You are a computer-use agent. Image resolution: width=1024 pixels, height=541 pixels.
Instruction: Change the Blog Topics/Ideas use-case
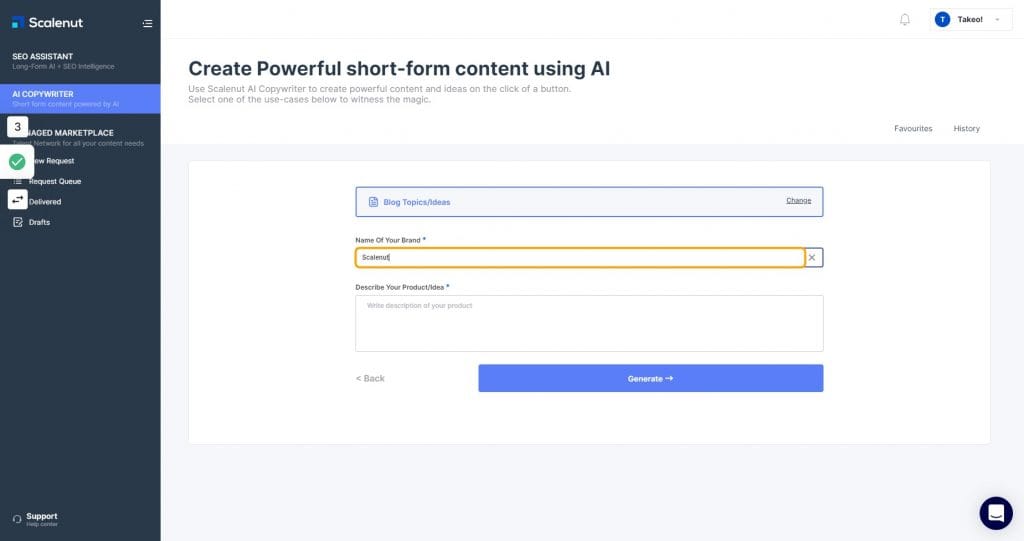tap(798, 201)
